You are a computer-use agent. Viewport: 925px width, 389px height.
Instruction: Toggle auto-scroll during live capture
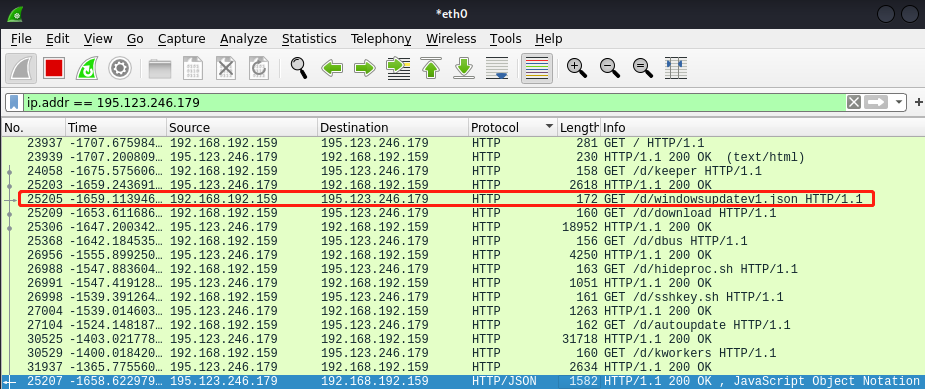[x=497, y=68]
